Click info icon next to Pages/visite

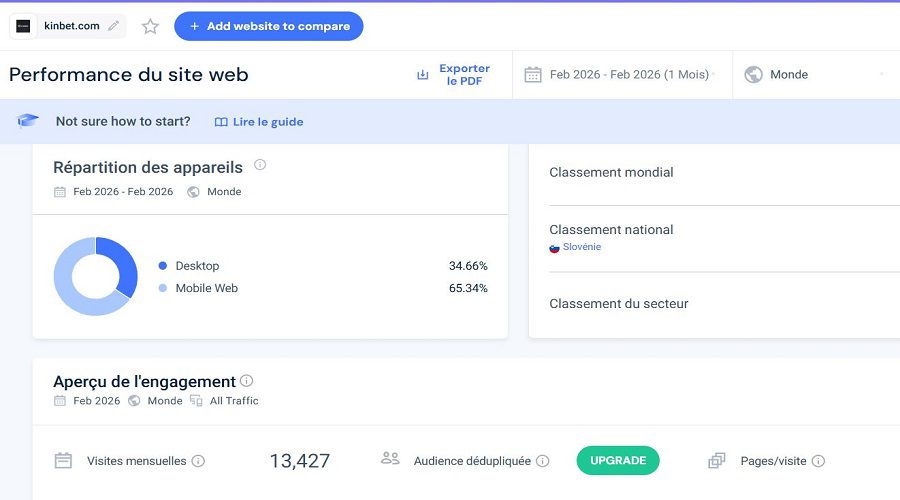pyautogui.click(x=818, y=461)
